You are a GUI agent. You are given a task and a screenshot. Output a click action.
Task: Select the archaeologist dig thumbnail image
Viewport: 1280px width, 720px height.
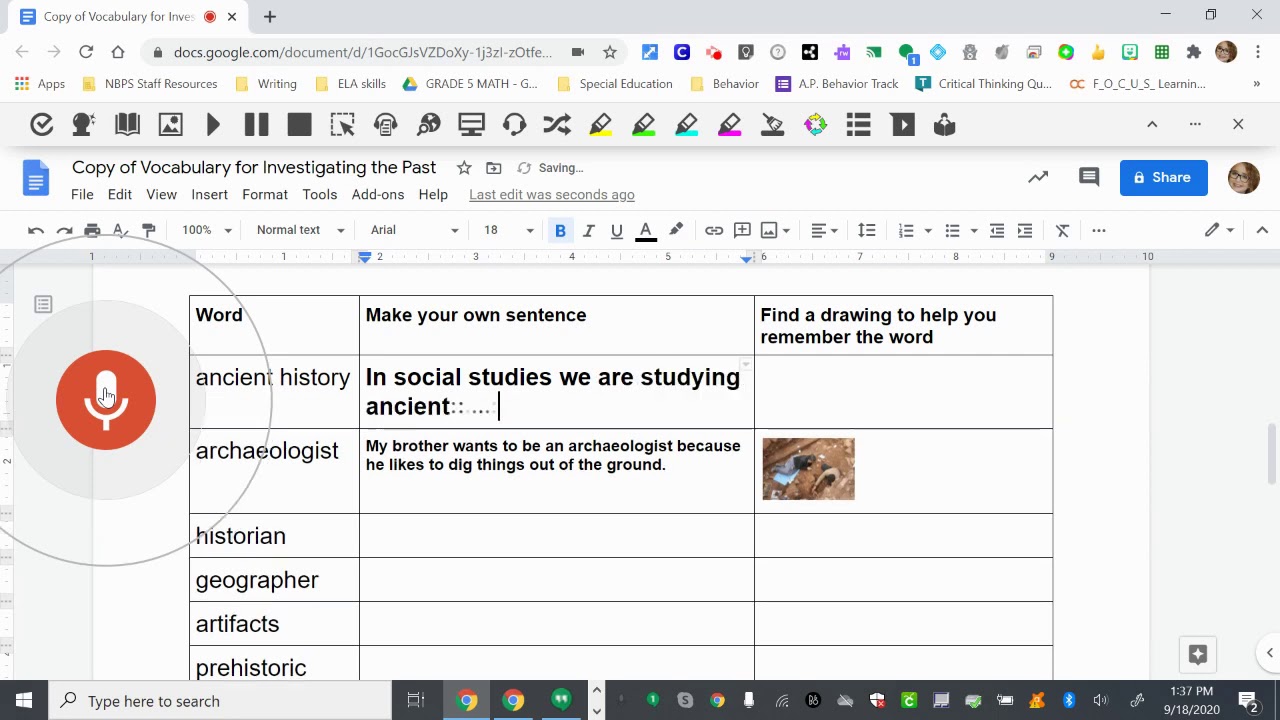pos(808,469)
